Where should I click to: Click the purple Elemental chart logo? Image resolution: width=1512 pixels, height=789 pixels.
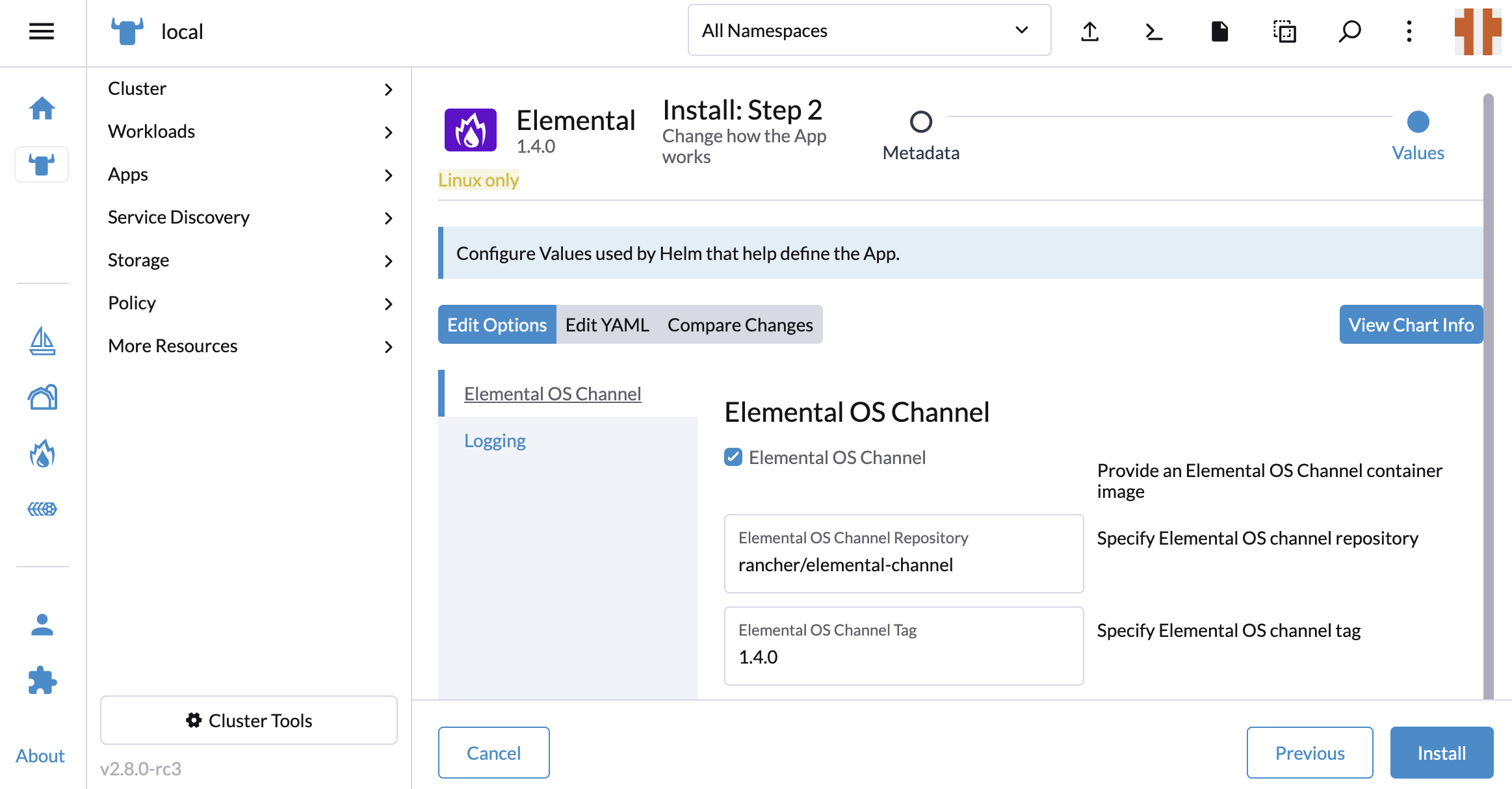pyautogui.click(x=471, y=130)
